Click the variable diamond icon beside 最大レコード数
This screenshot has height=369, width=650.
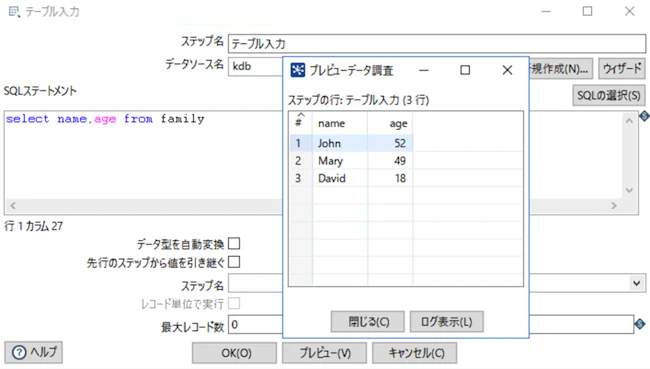coord(640,323)
